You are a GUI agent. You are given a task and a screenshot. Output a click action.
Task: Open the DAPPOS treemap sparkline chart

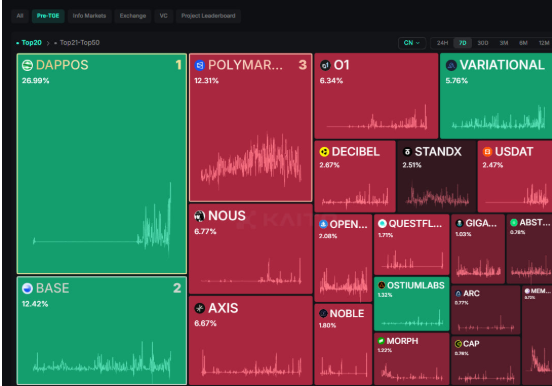pos(102,218)
